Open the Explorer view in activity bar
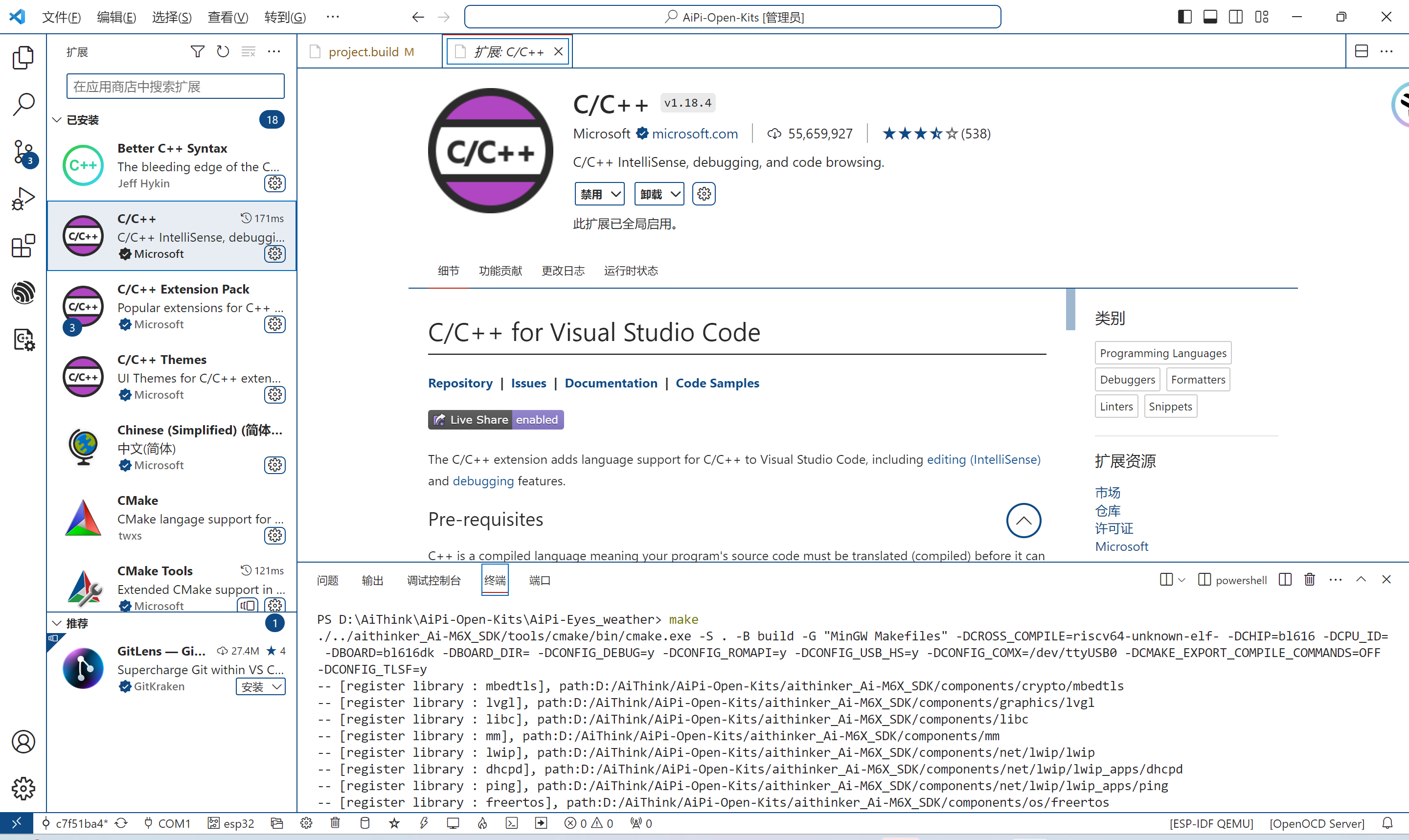 (x=23, y=58)
